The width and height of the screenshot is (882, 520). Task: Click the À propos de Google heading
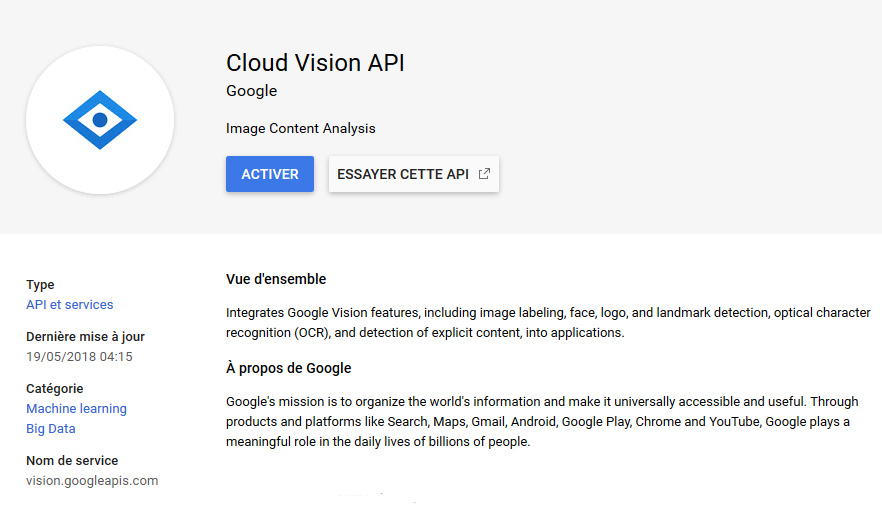pos(289,368)
